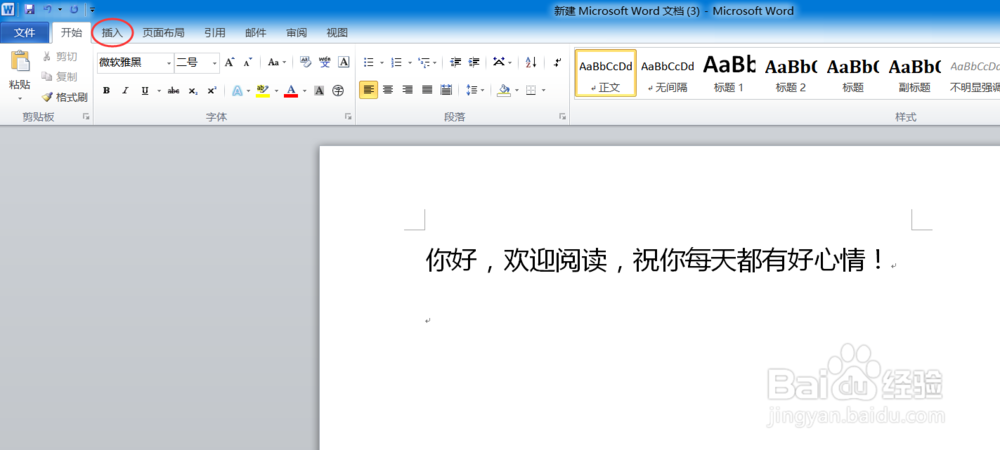The width and height of the screenshot is (1000, 450).
Task: Click the Grow Font icon
Action: (230, 62)
